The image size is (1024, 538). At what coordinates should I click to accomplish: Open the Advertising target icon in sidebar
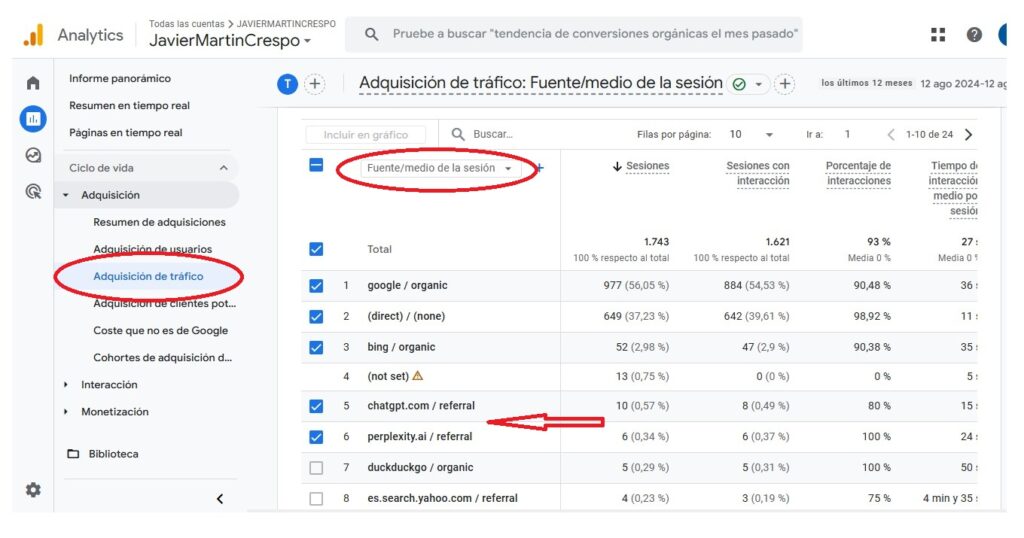[x=33, y=191]
